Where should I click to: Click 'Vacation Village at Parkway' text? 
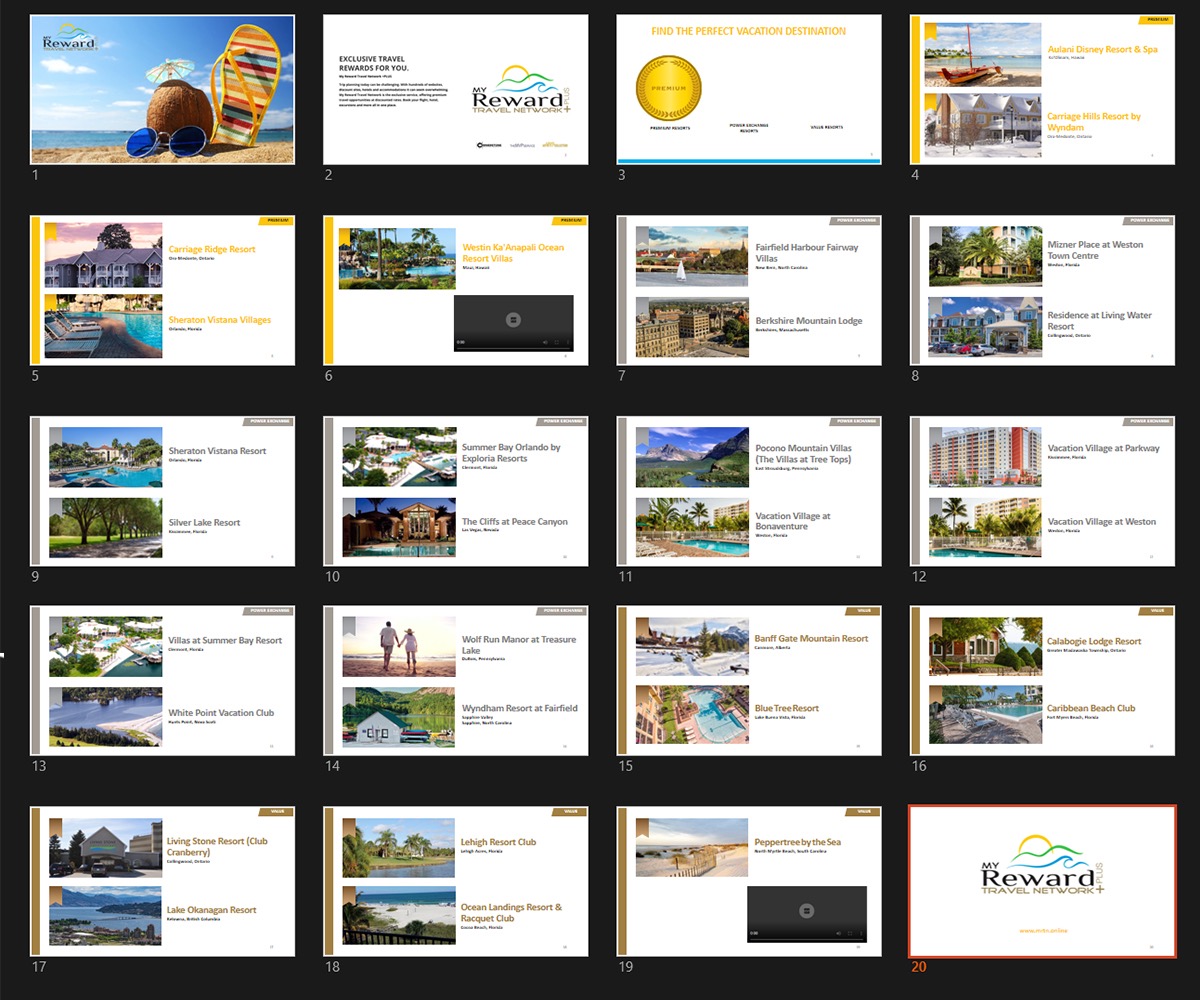(x=1103, y=448)
